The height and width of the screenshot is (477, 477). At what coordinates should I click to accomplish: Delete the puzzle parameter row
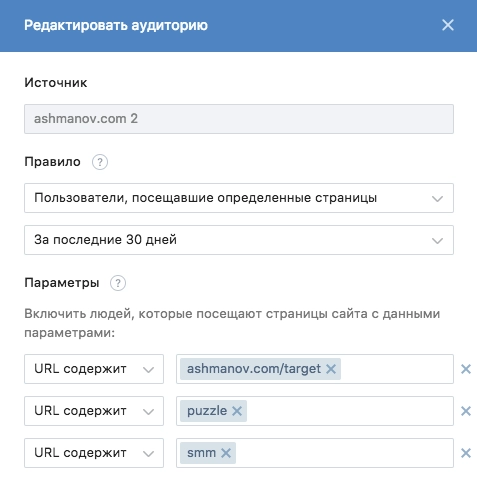click(x=466, y=411)
